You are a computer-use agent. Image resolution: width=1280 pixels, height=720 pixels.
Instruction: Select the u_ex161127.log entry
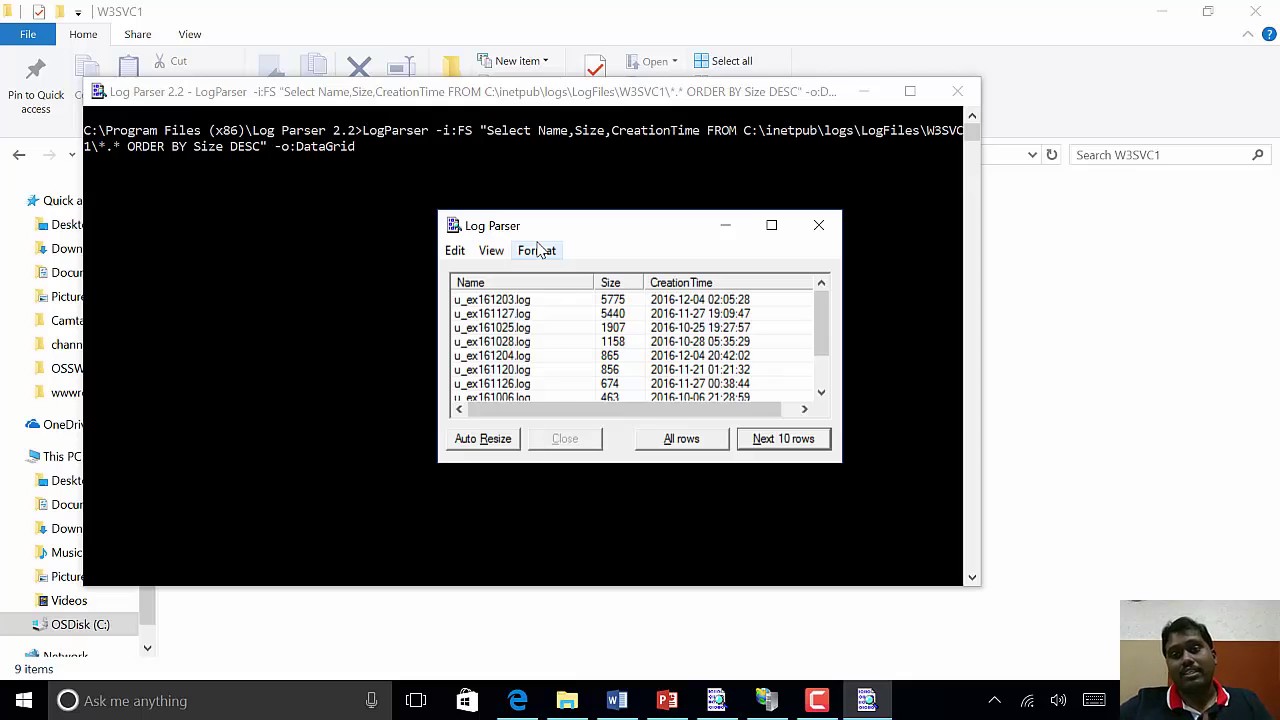coord(492,314)
